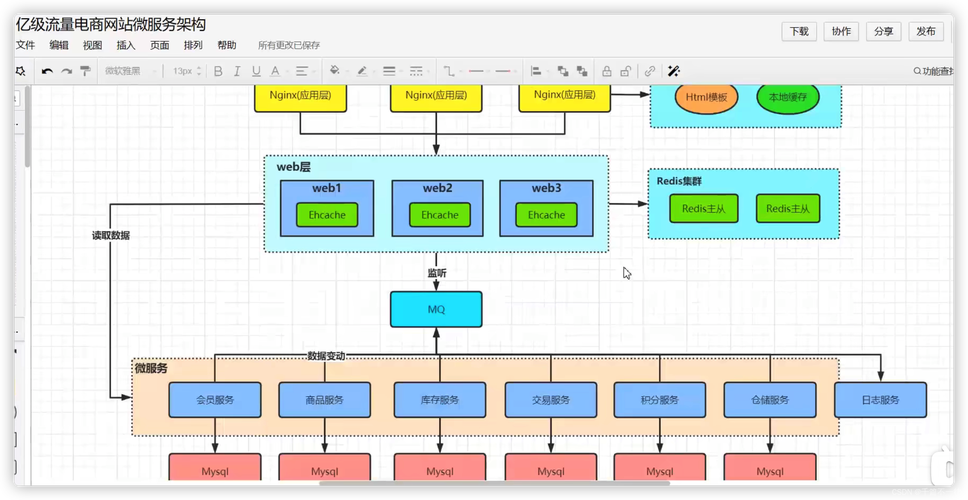Click the unlock icon

(625, 72)
